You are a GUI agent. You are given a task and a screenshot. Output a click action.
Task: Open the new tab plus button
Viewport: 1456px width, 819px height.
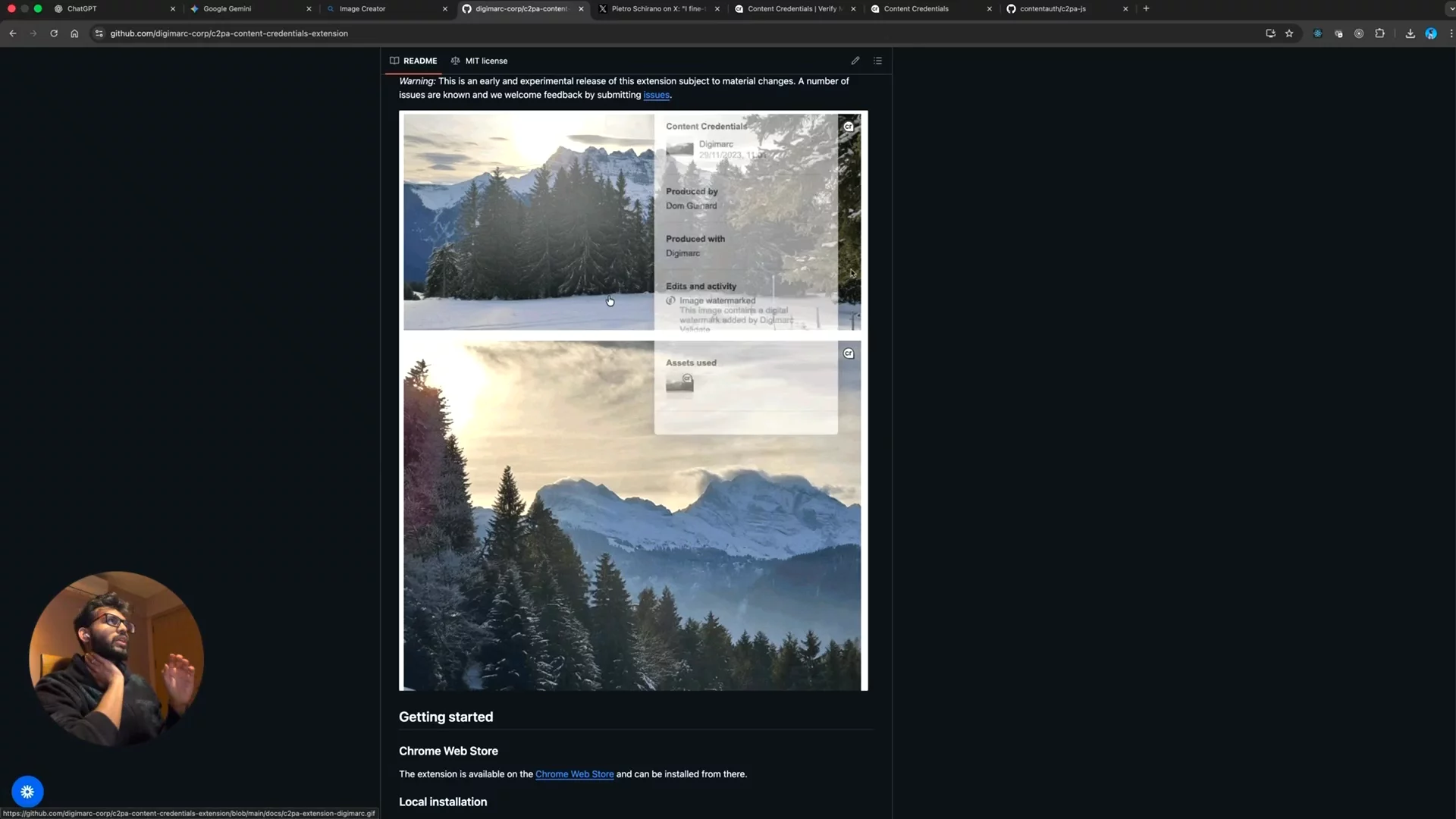[1145, 8]
